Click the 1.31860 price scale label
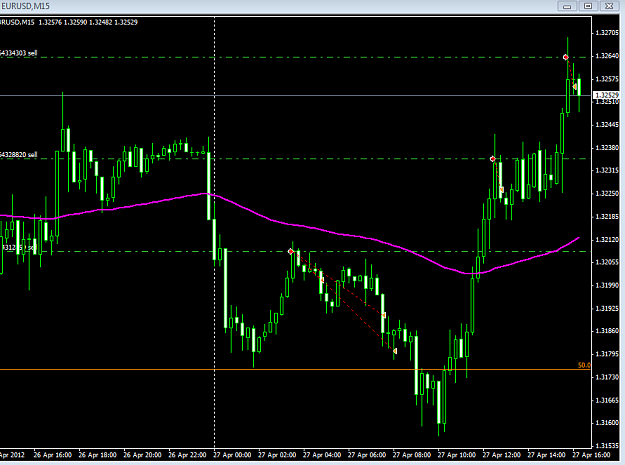The width and height of the screenshot is (625, 465). [607, 331]
